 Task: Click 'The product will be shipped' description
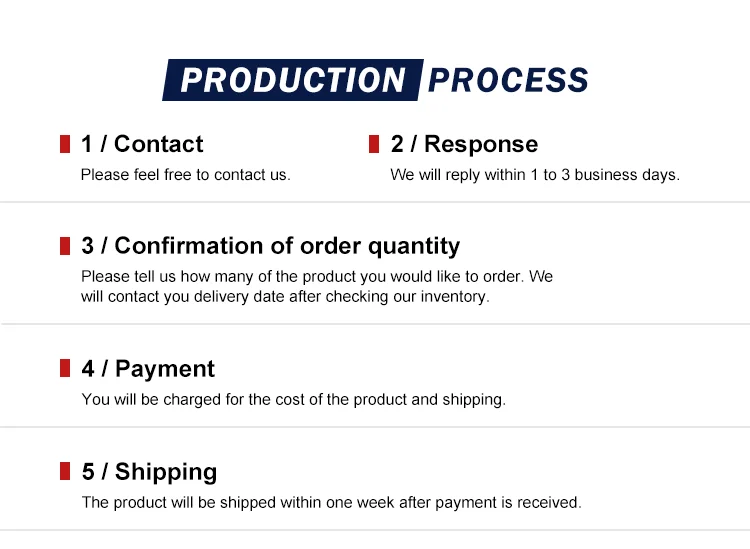pos(331,503)
